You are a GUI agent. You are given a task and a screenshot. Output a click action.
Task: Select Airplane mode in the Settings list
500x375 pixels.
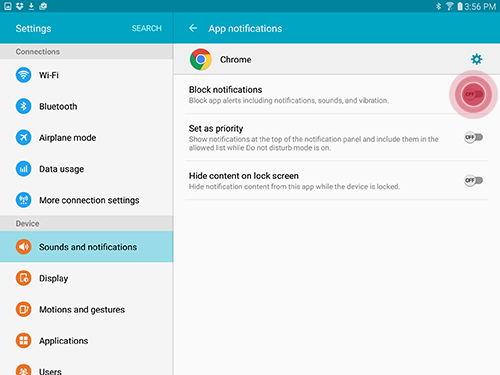87,137
